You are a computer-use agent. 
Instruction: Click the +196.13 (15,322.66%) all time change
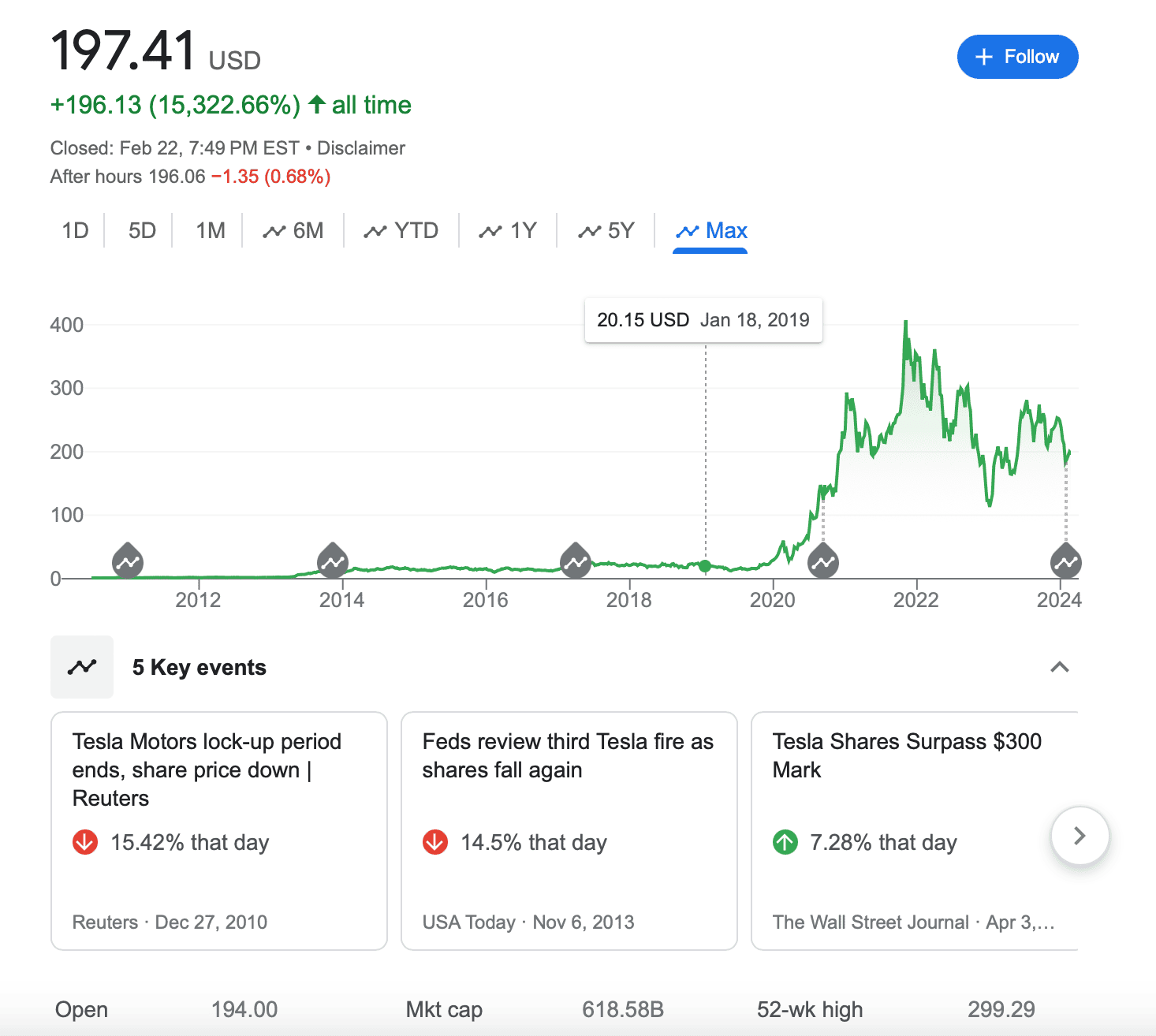tap(231, 105)
